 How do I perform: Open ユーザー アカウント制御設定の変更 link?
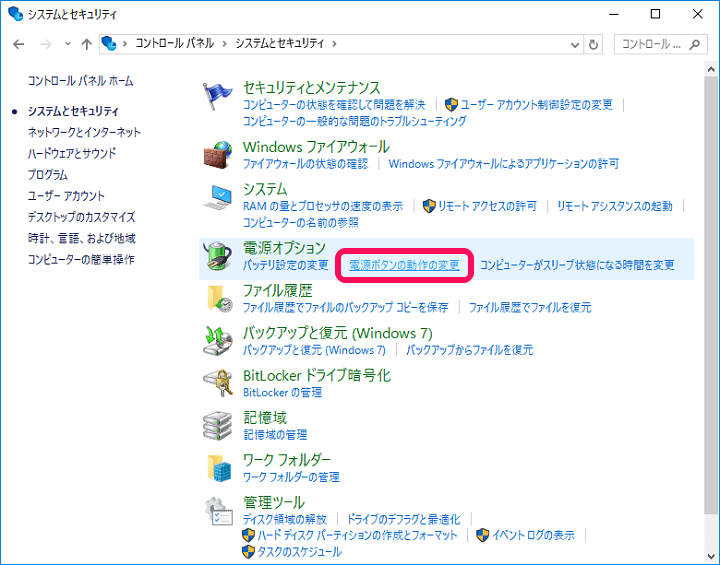[x=536, y=105]
